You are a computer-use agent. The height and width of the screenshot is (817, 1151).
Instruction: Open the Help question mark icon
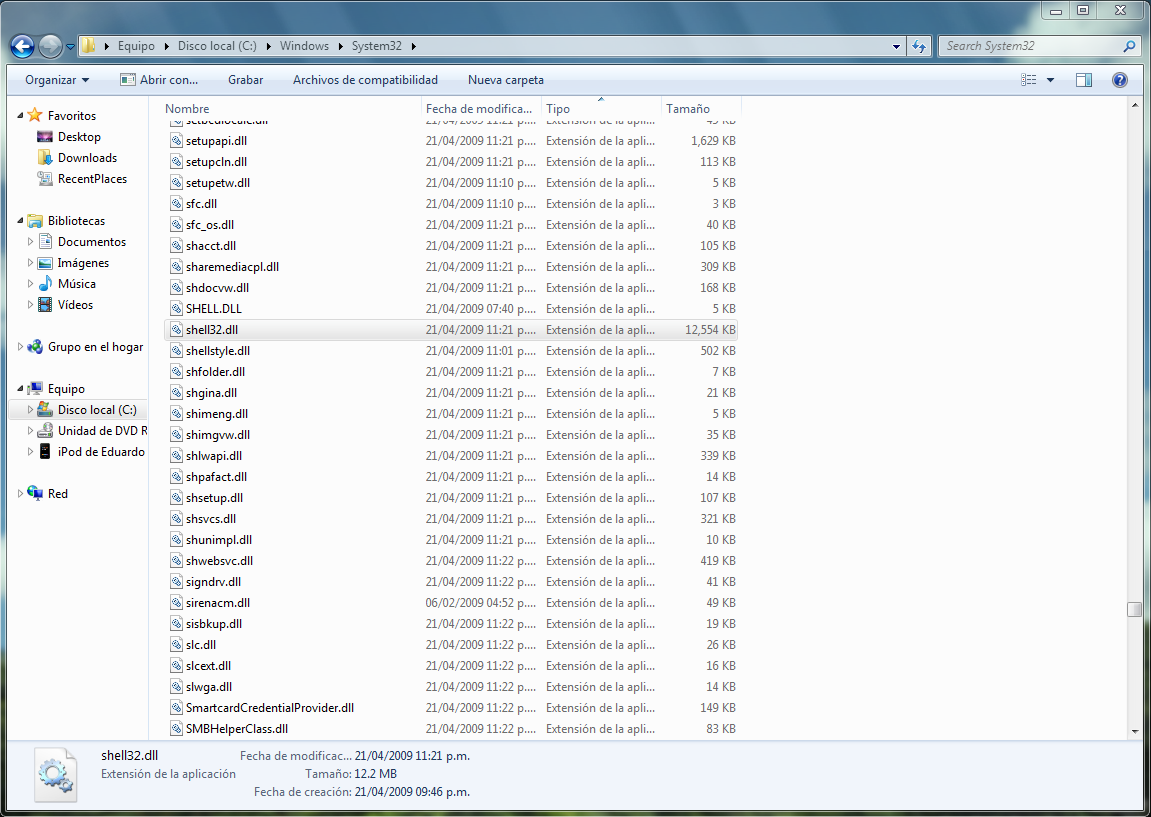click(1119, 80)
